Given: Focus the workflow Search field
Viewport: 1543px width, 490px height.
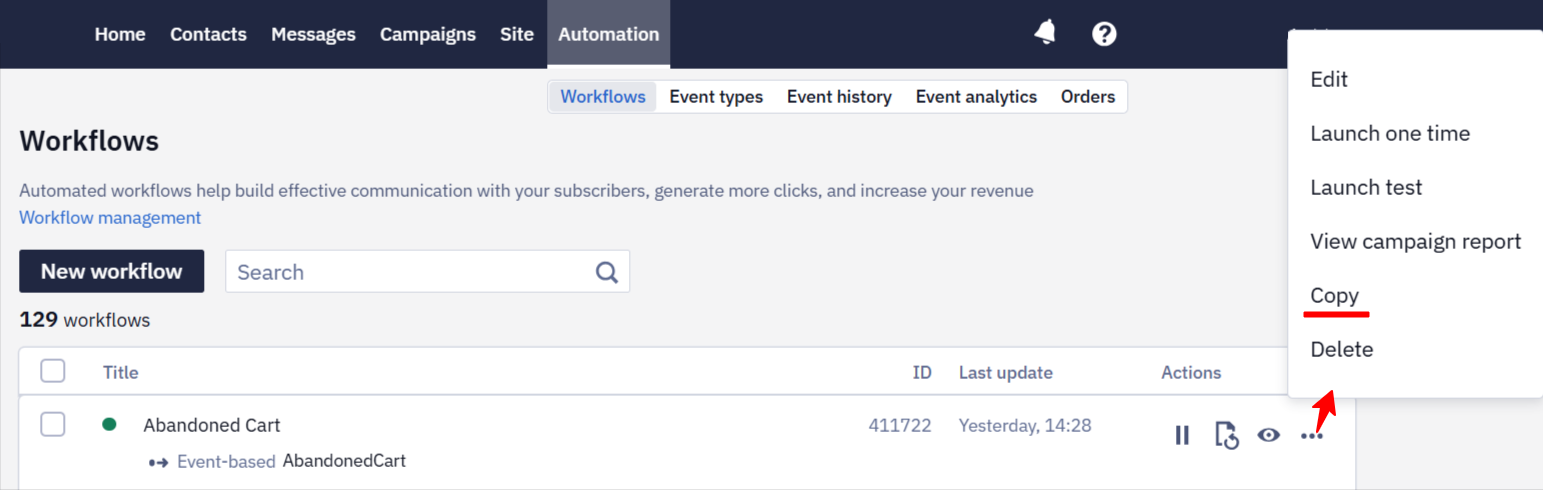Looking at the screenshot, I should pos(427,272).
